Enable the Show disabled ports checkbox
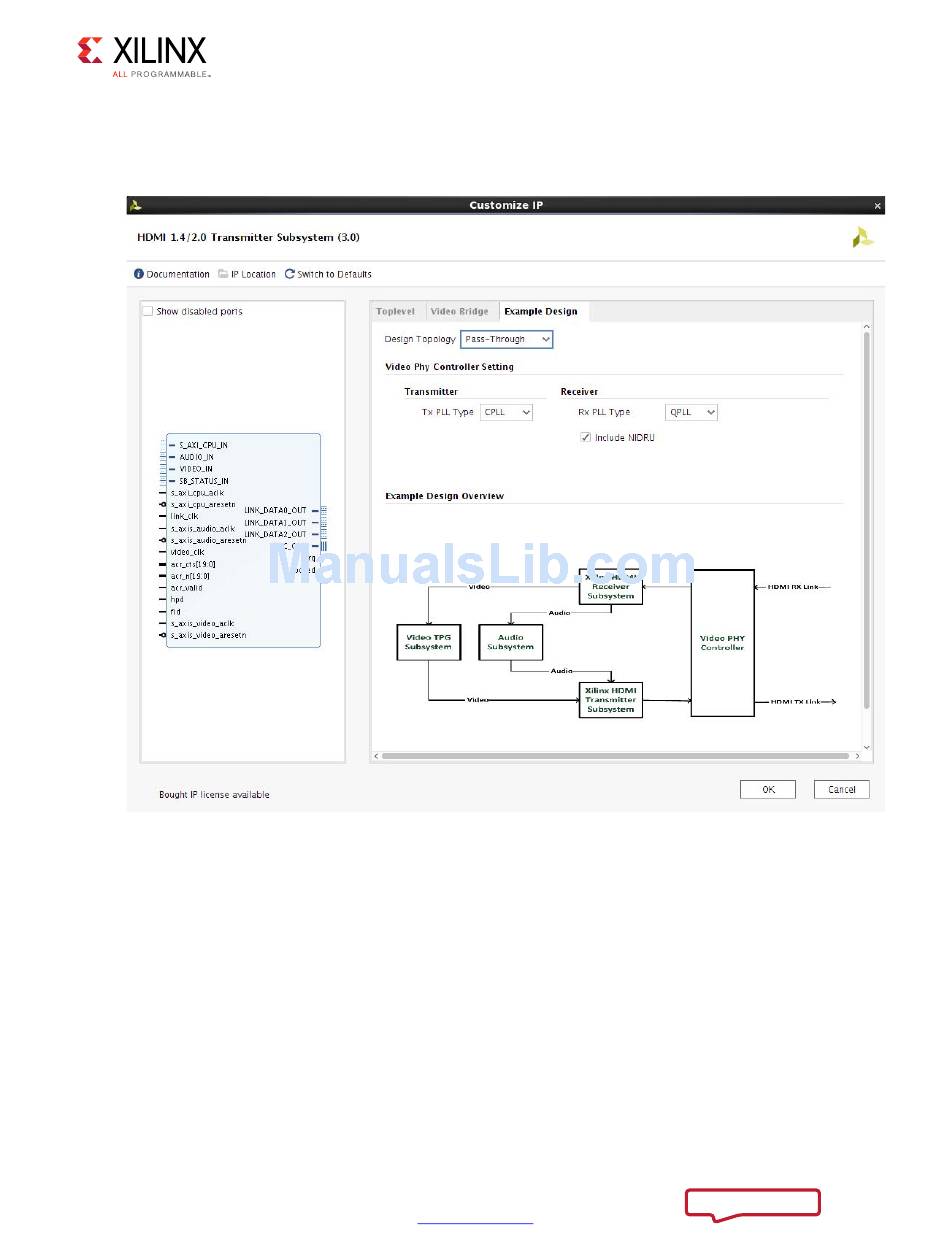The height and width of the screenshot is (1237, 950). pyautogui.click(x=148, y=311)
